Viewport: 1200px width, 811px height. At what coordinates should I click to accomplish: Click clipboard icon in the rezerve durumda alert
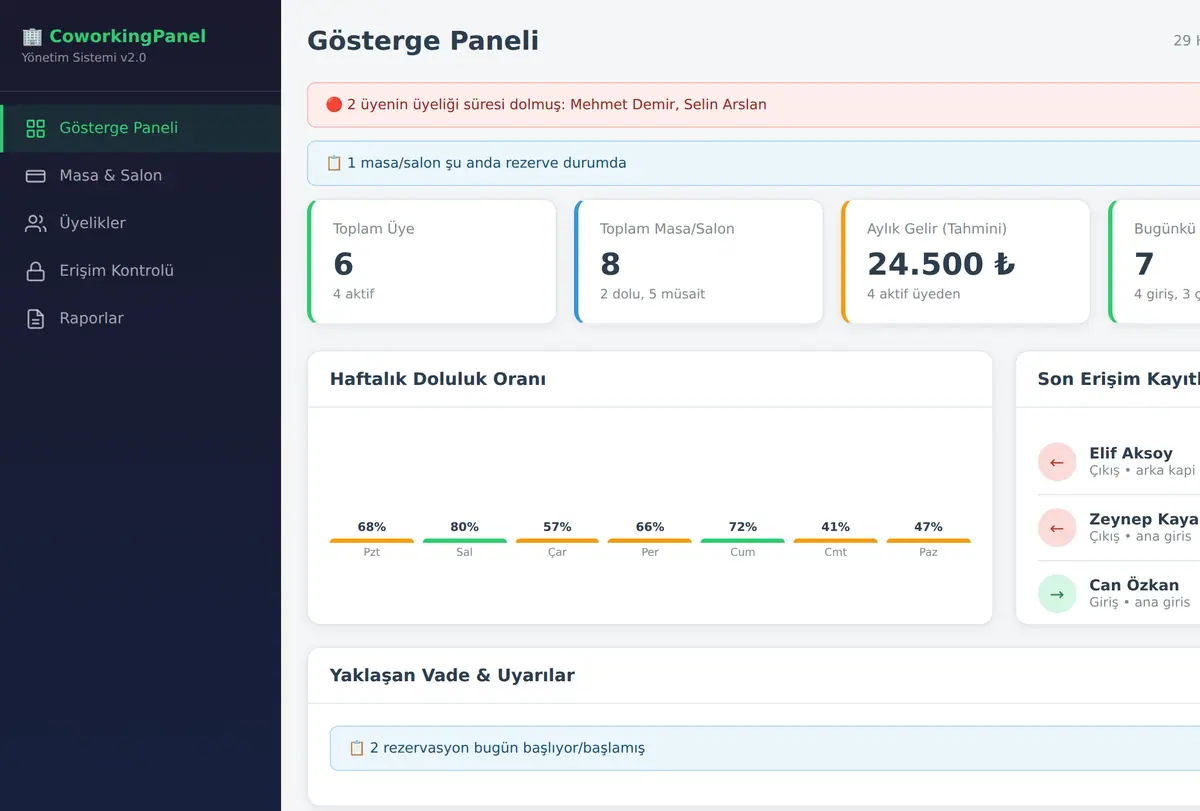tap(334, 163)
